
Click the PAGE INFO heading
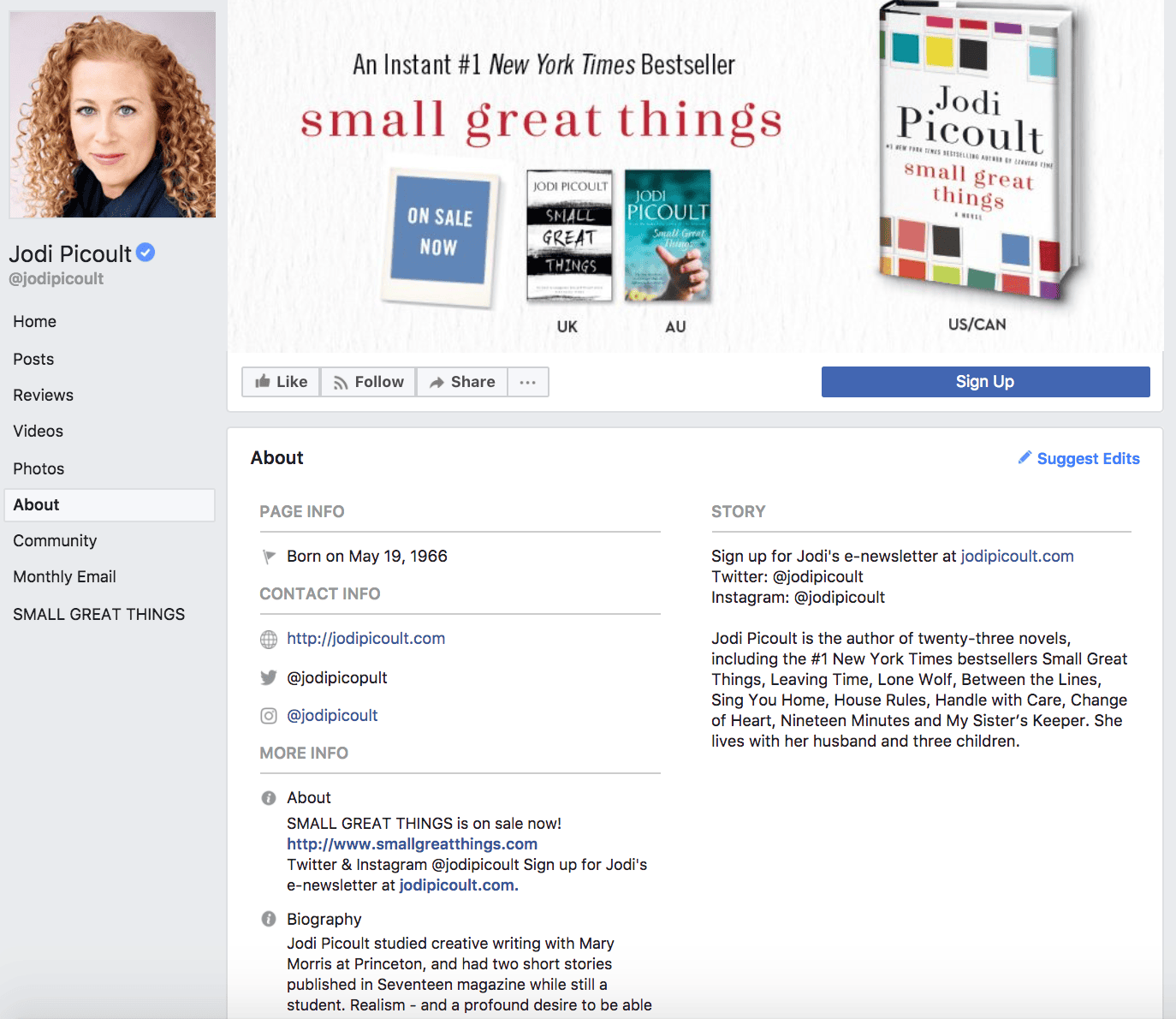point(302,512)
